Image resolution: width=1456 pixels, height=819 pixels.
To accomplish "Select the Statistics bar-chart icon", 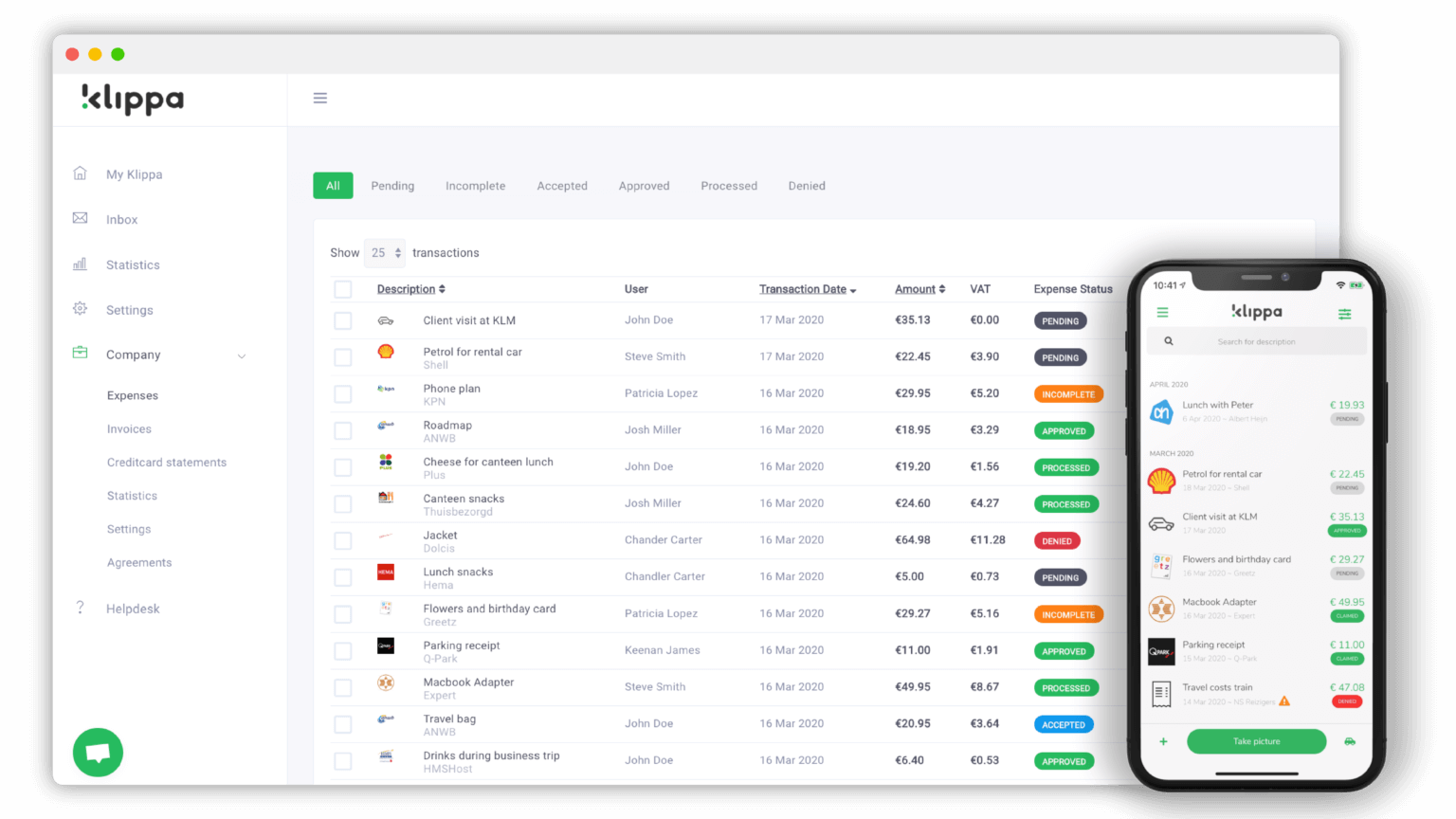I will pos(80,264).
